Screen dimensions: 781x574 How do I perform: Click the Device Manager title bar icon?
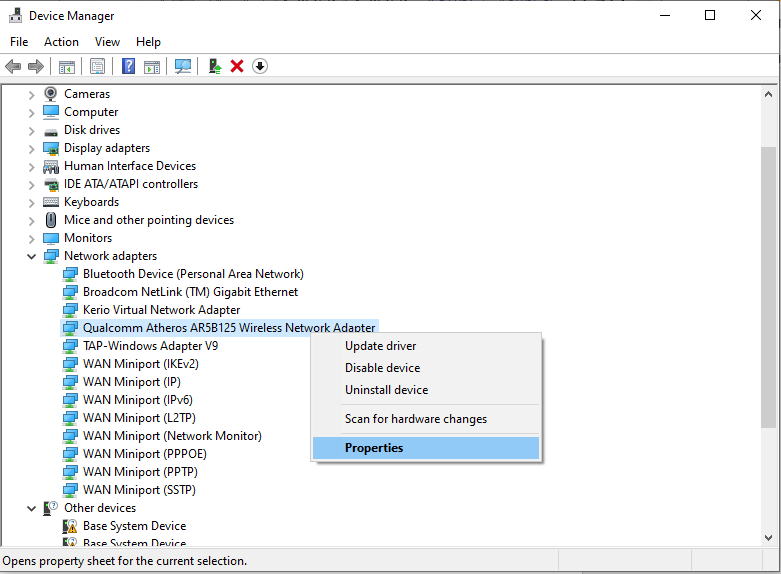pyautogui.click(x=15, y=16)
